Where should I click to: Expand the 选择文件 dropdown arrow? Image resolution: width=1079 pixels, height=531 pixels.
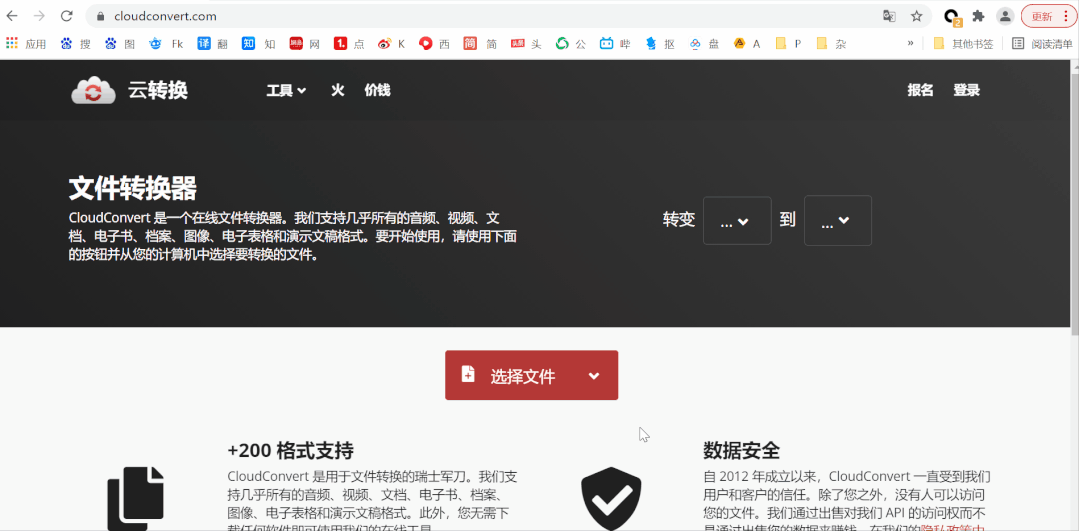(x=595, y=376)
